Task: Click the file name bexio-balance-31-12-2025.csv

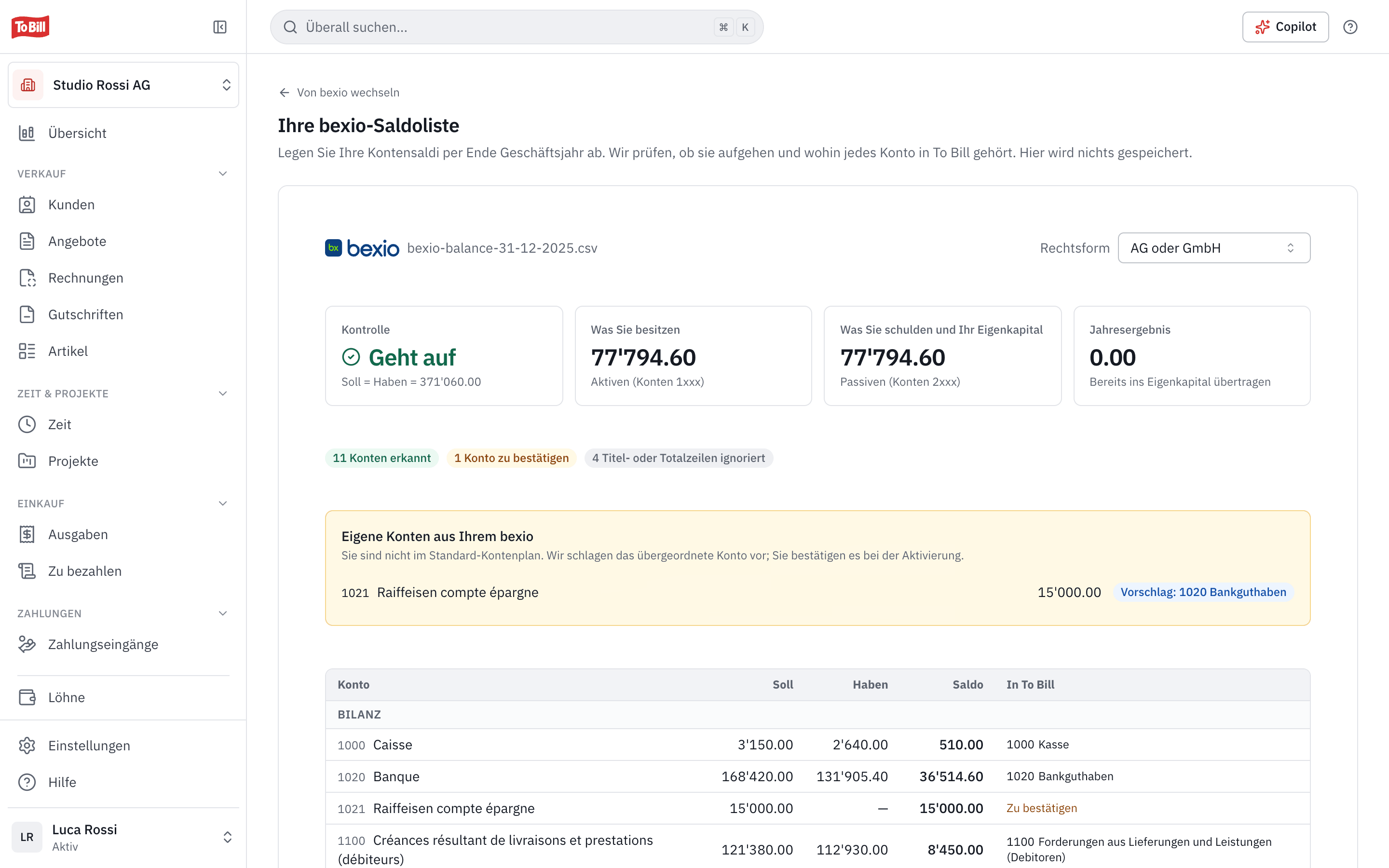Action: pyautogui.click(x=502, y=248)
